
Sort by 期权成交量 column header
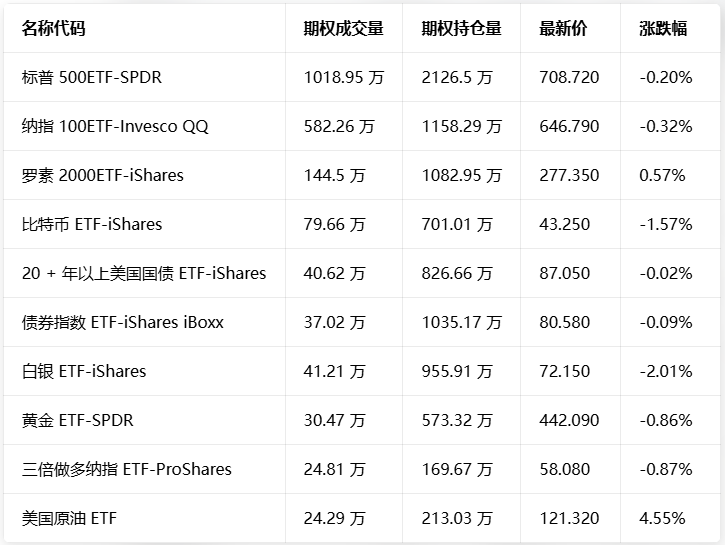point(343,28)
